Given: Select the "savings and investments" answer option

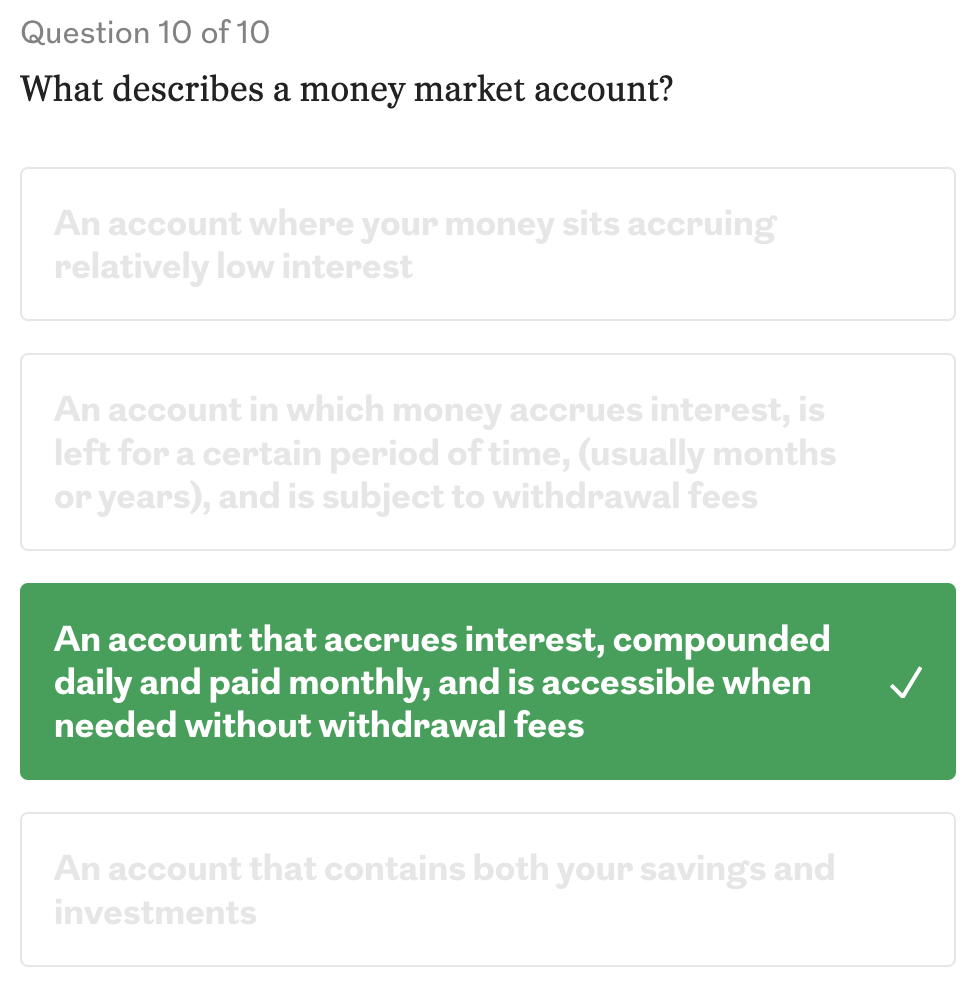Looking at the screenshot, I should [444, 889].
